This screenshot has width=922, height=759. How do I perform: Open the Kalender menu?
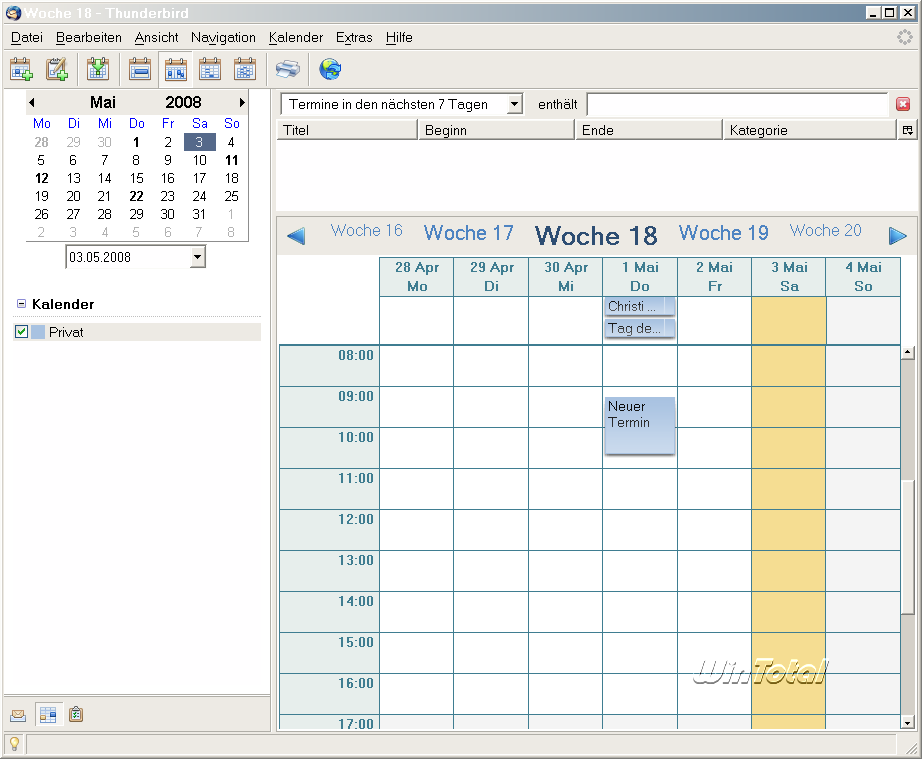296,37
